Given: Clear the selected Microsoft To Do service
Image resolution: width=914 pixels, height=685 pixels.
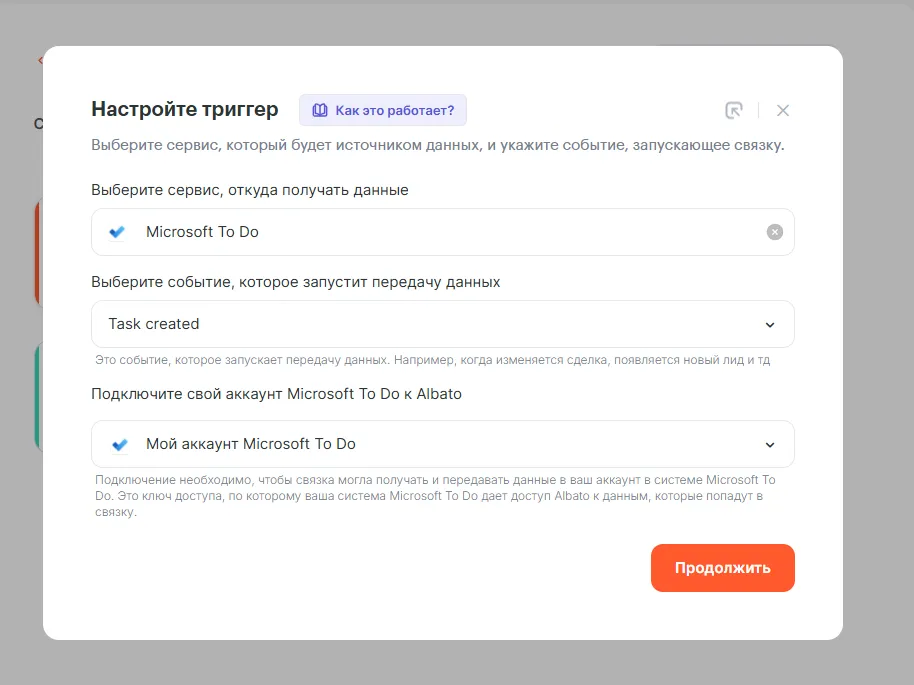Looking at the screenshot, I should tap(775, 232).
